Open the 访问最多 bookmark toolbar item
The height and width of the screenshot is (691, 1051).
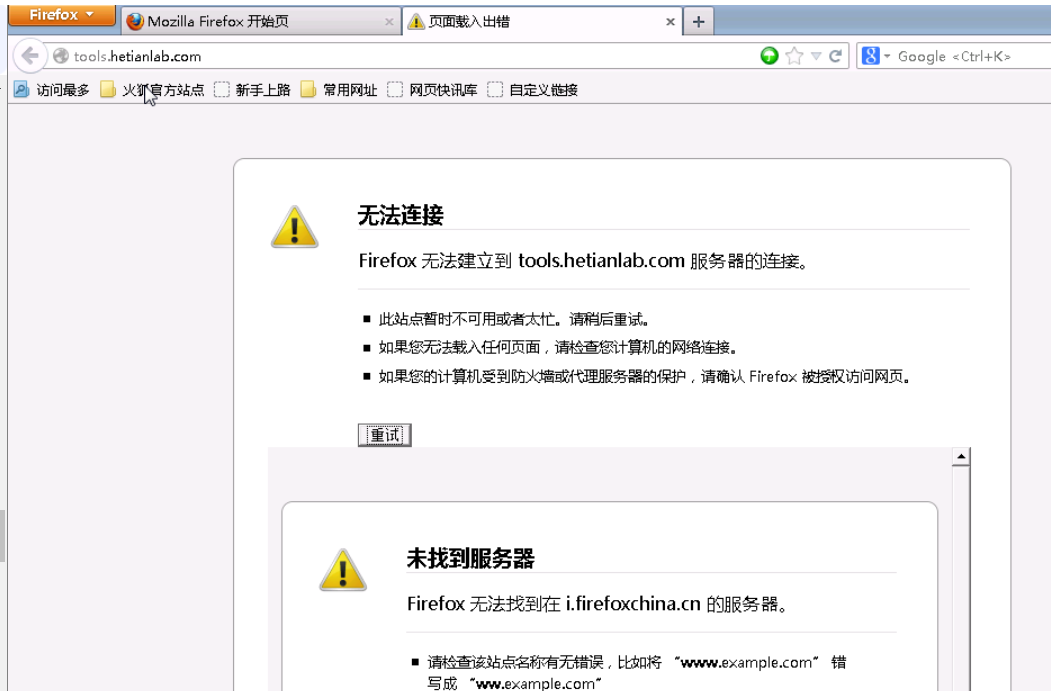[52, 90]
